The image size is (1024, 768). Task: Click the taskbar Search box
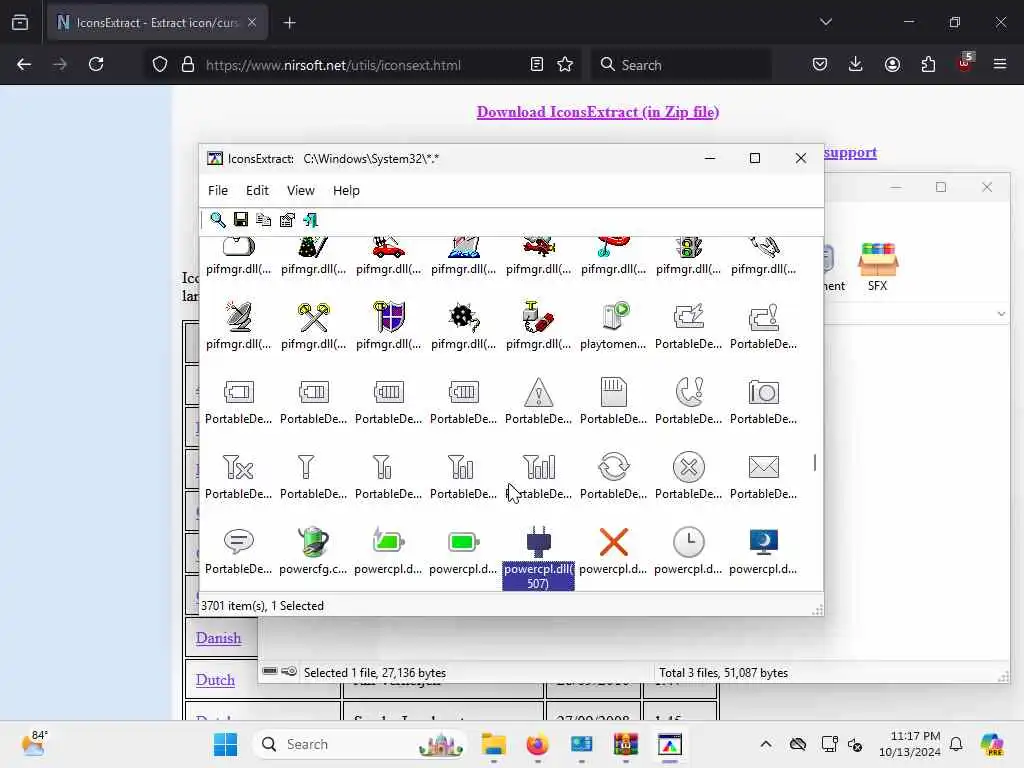tap(360, 744)
